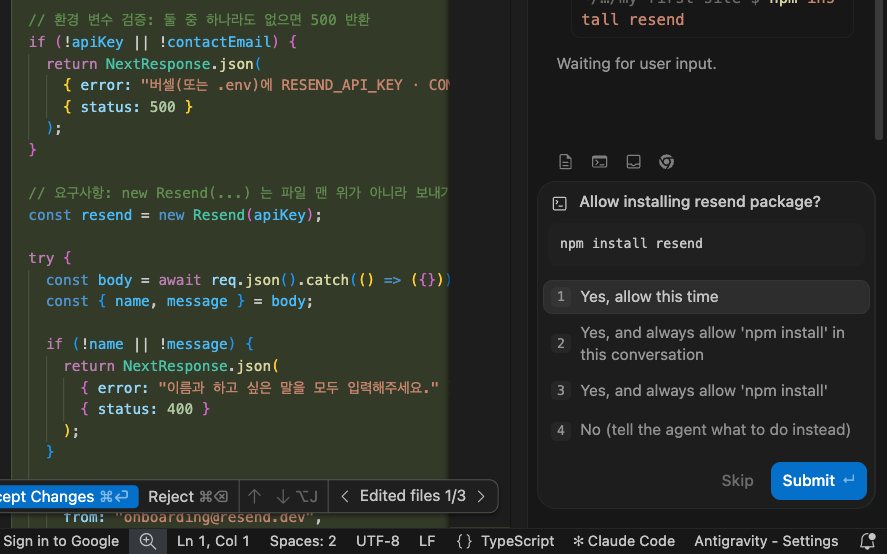Viewport: 887px width, 554px height.
Task: Click 'const { name, message } = body;' line
Action: pyautogui.click(x=179, y=301)
